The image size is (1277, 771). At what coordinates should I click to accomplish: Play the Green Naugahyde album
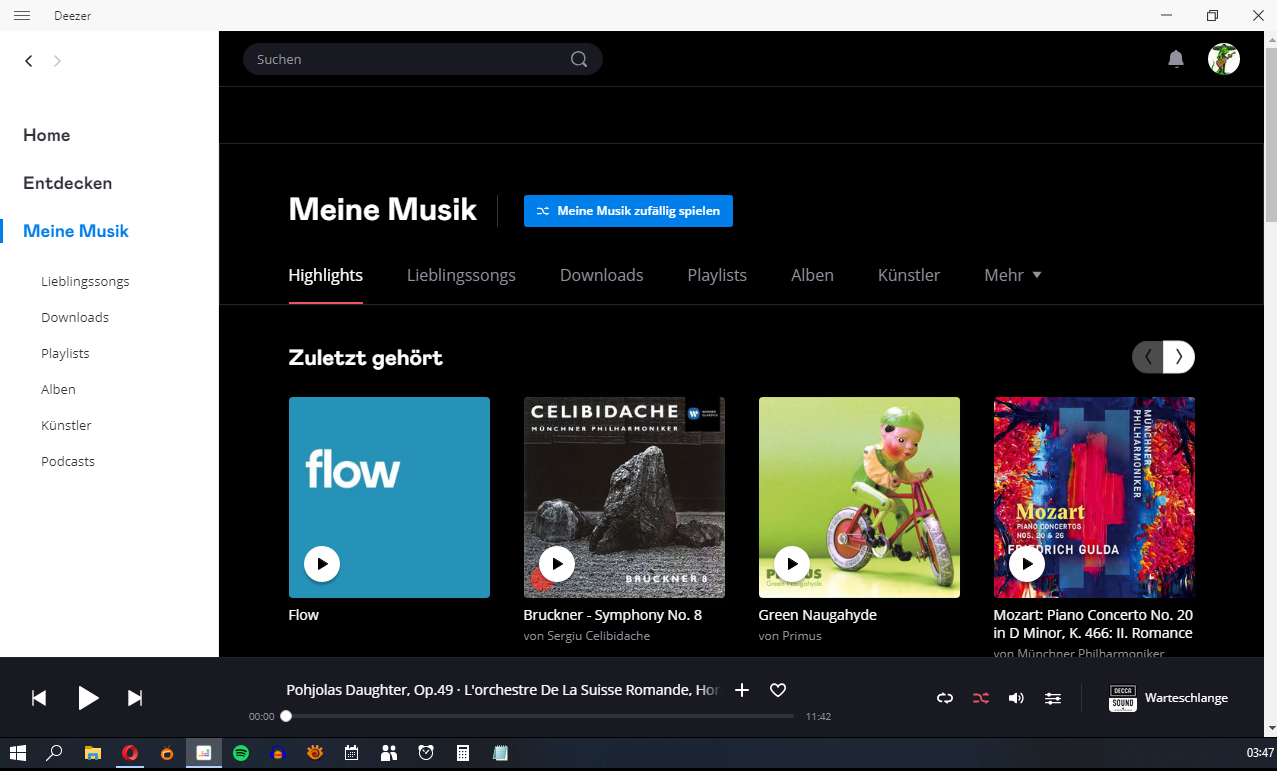click(792, 564)
